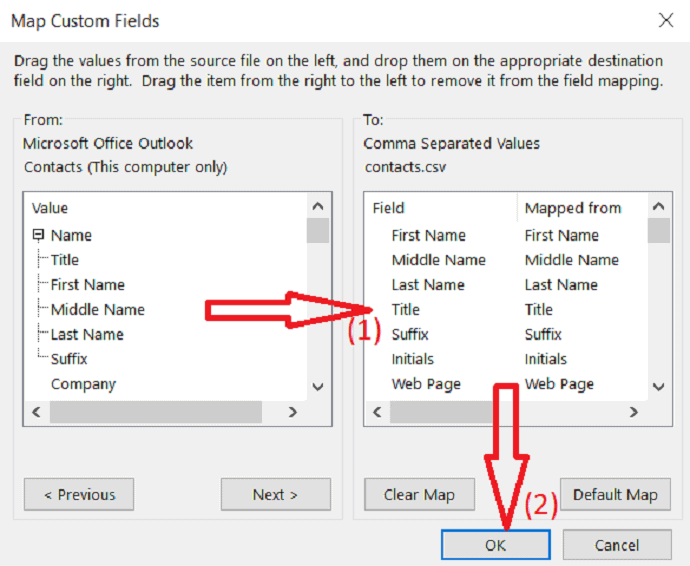Click the Mapped from column header
The height and width of the screenshot is (566, 690).
coord(573,208)
